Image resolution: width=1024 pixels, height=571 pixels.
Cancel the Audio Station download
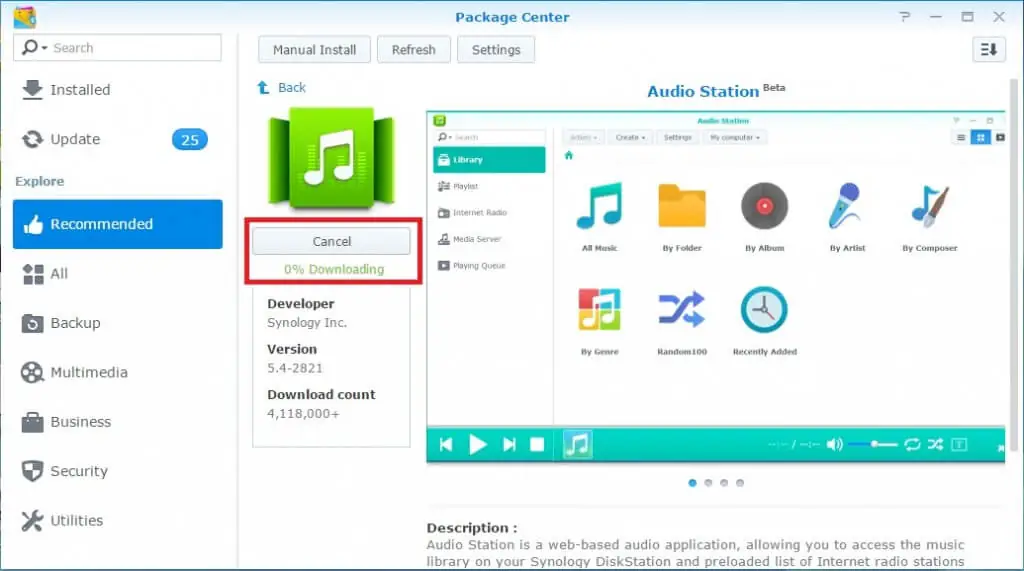click(332, 241)
